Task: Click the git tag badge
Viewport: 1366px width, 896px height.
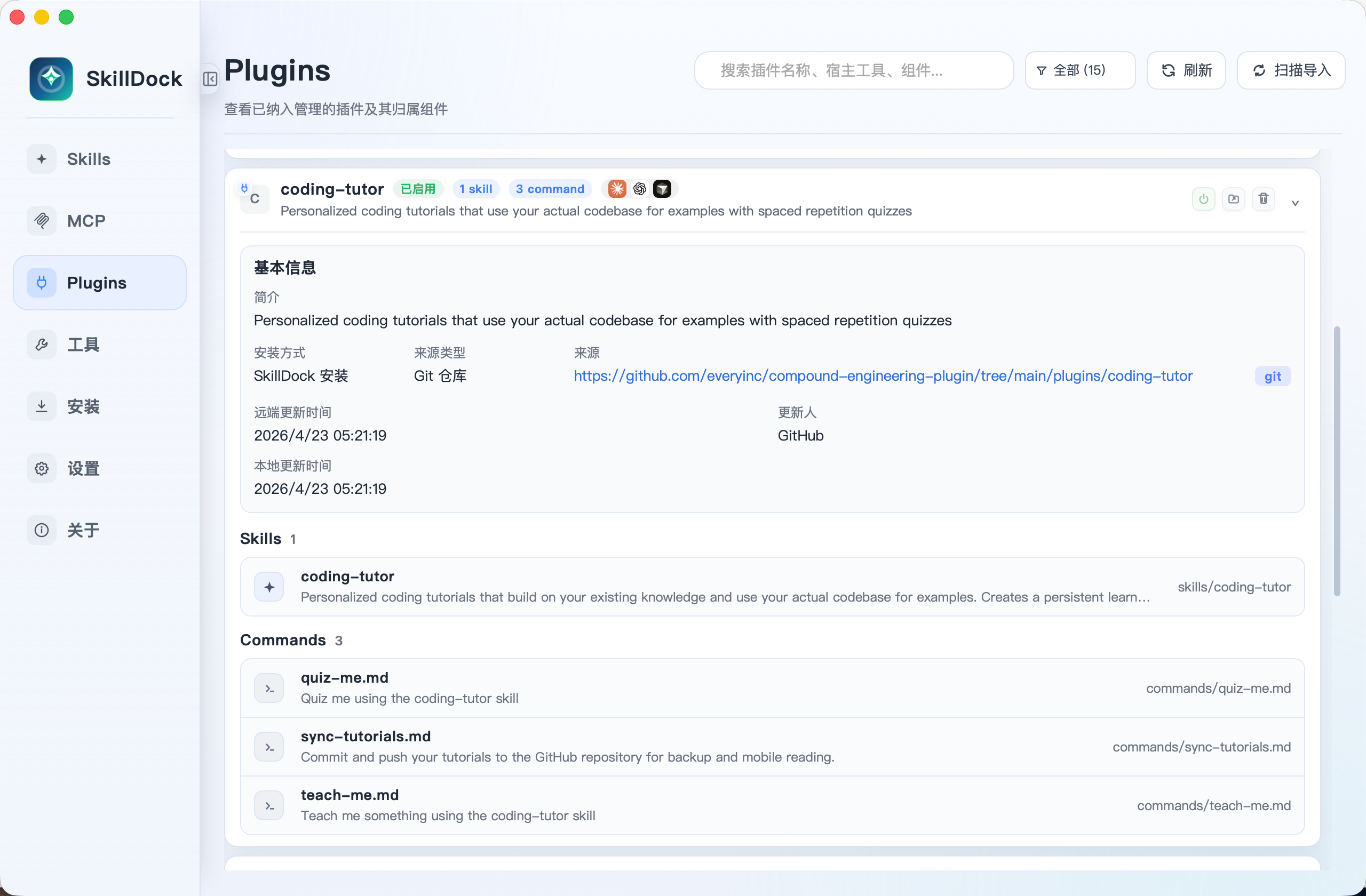Action: [1273, 377]
